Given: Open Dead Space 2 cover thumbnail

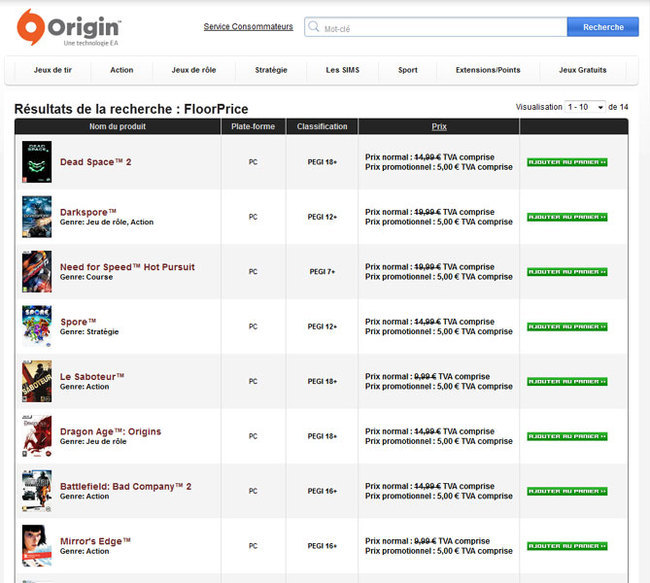Looking at the screenshot, I should pyautogui.click(x=37, y=162).
